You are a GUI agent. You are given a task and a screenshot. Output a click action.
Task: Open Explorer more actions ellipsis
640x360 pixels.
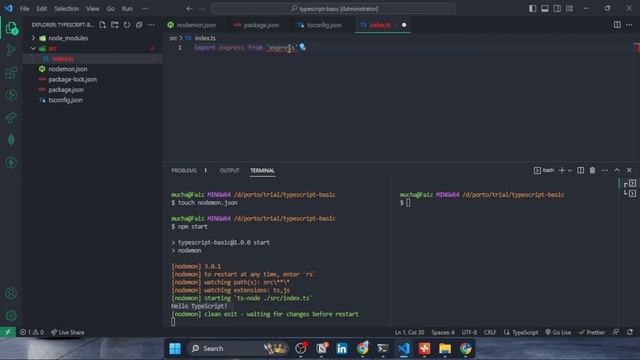click(x=151, y=25)
